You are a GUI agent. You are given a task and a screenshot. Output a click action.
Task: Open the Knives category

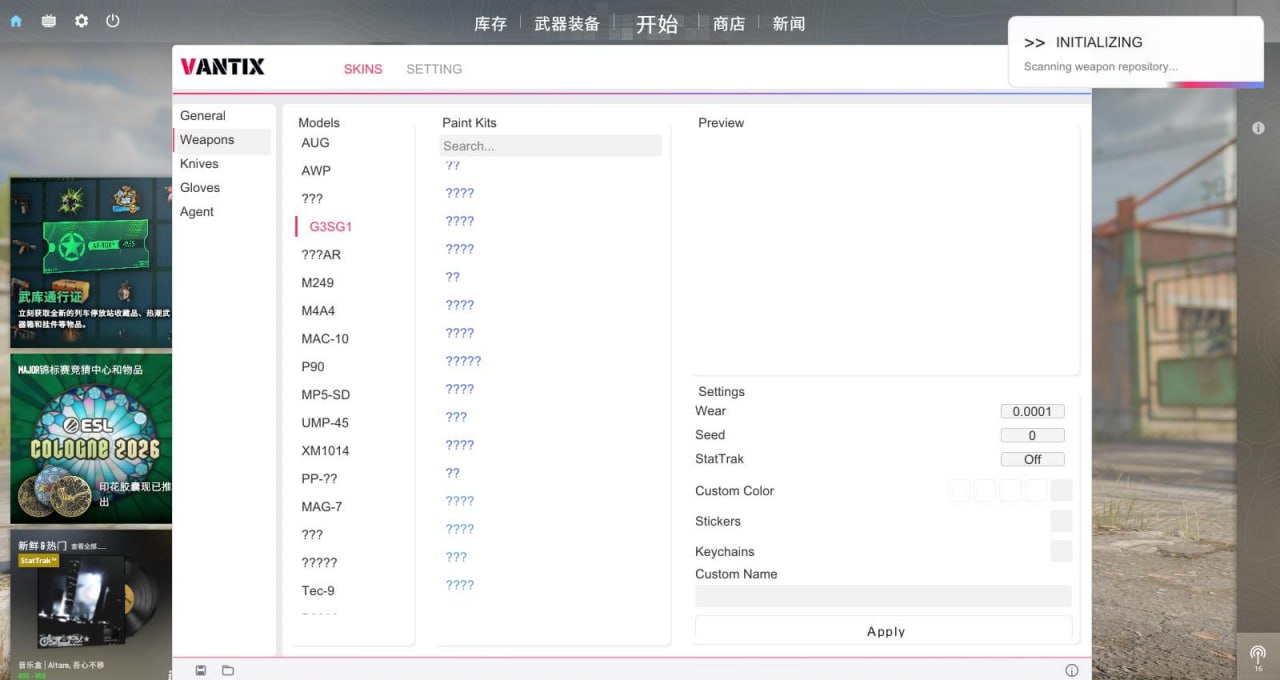(199, 164)
